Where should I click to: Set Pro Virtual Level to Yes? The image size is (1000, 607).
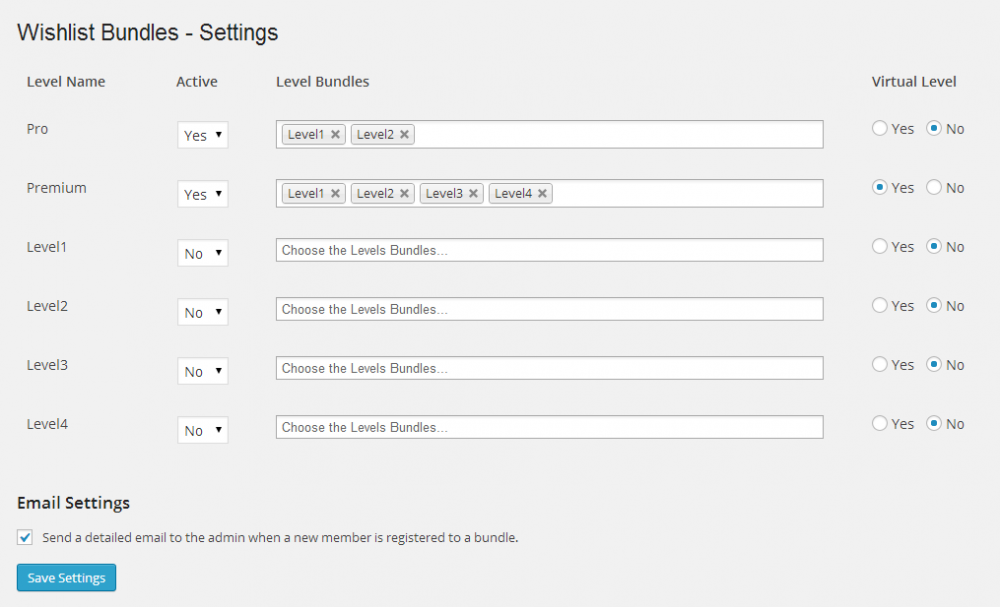[x=880, y=128]
